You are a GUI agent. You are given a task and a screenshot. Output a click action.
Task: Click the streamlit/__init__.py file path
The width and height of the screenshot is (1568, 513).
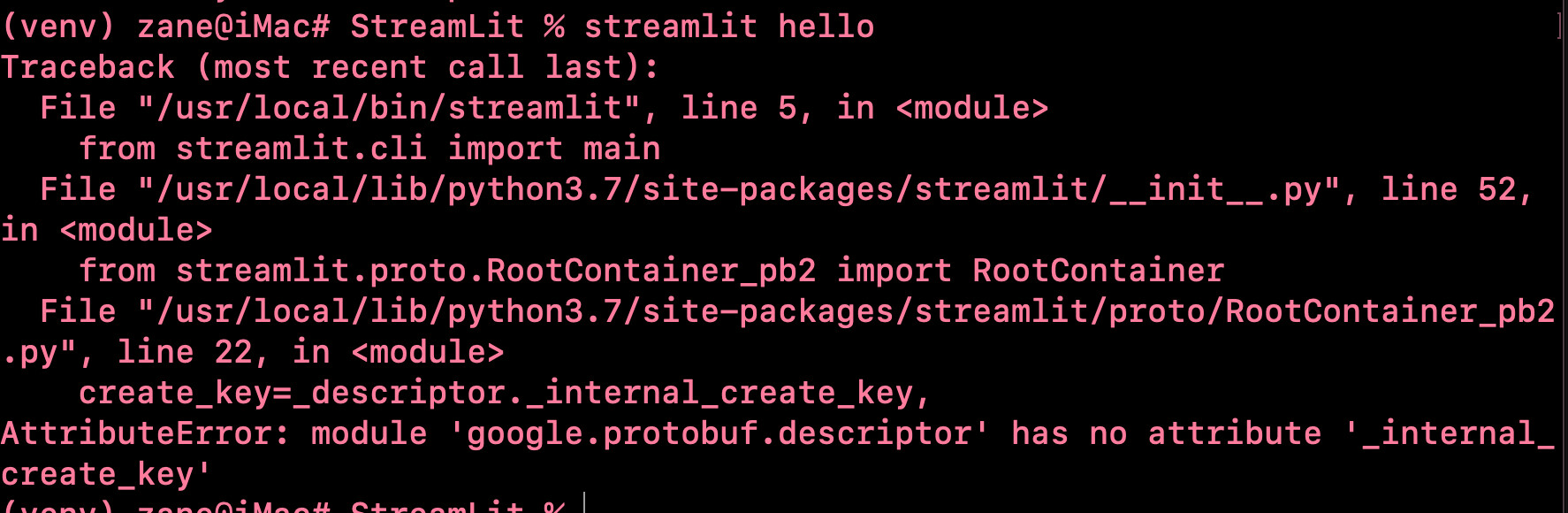(x=739, y=189)
